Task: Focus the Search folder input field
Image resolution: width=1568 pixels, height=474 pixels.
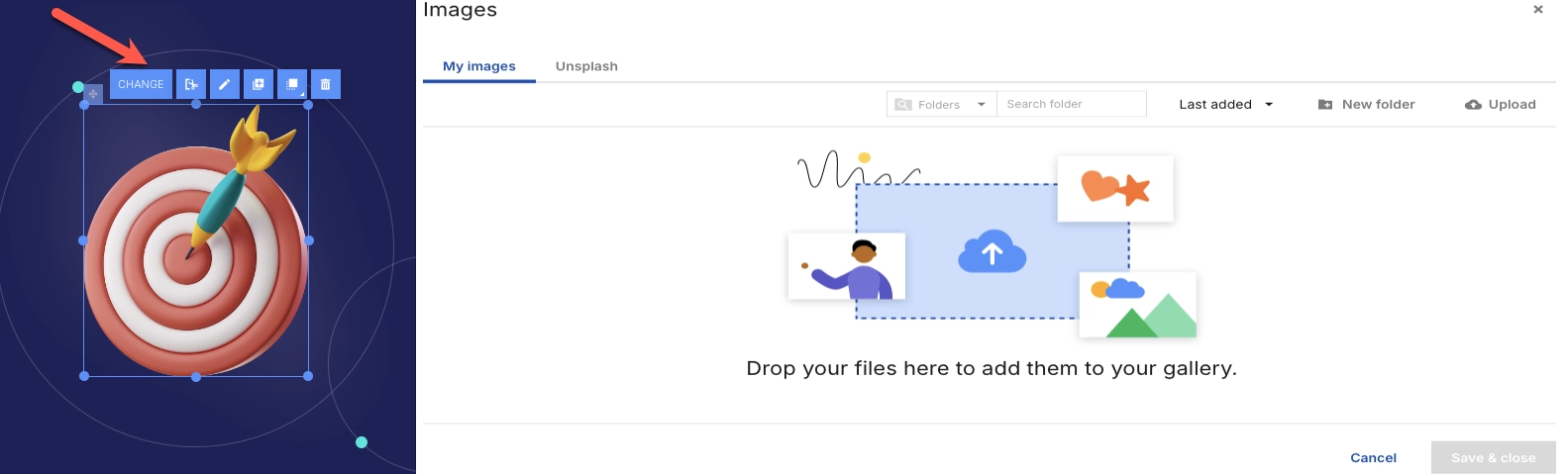Action: coord(1071,104)
